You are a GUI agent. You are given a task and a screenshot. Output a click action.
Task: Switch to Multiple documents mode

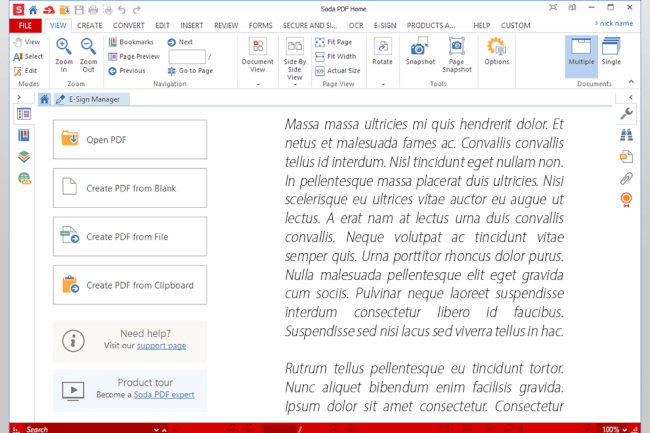click(580, 52)
